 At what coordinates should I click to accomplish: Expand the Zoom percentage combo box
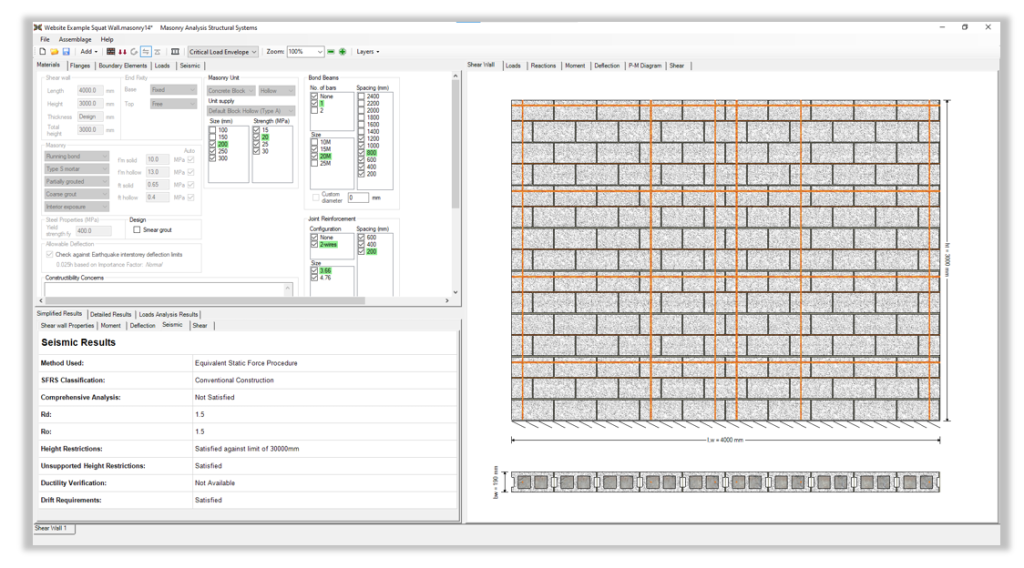pos(319,51)
